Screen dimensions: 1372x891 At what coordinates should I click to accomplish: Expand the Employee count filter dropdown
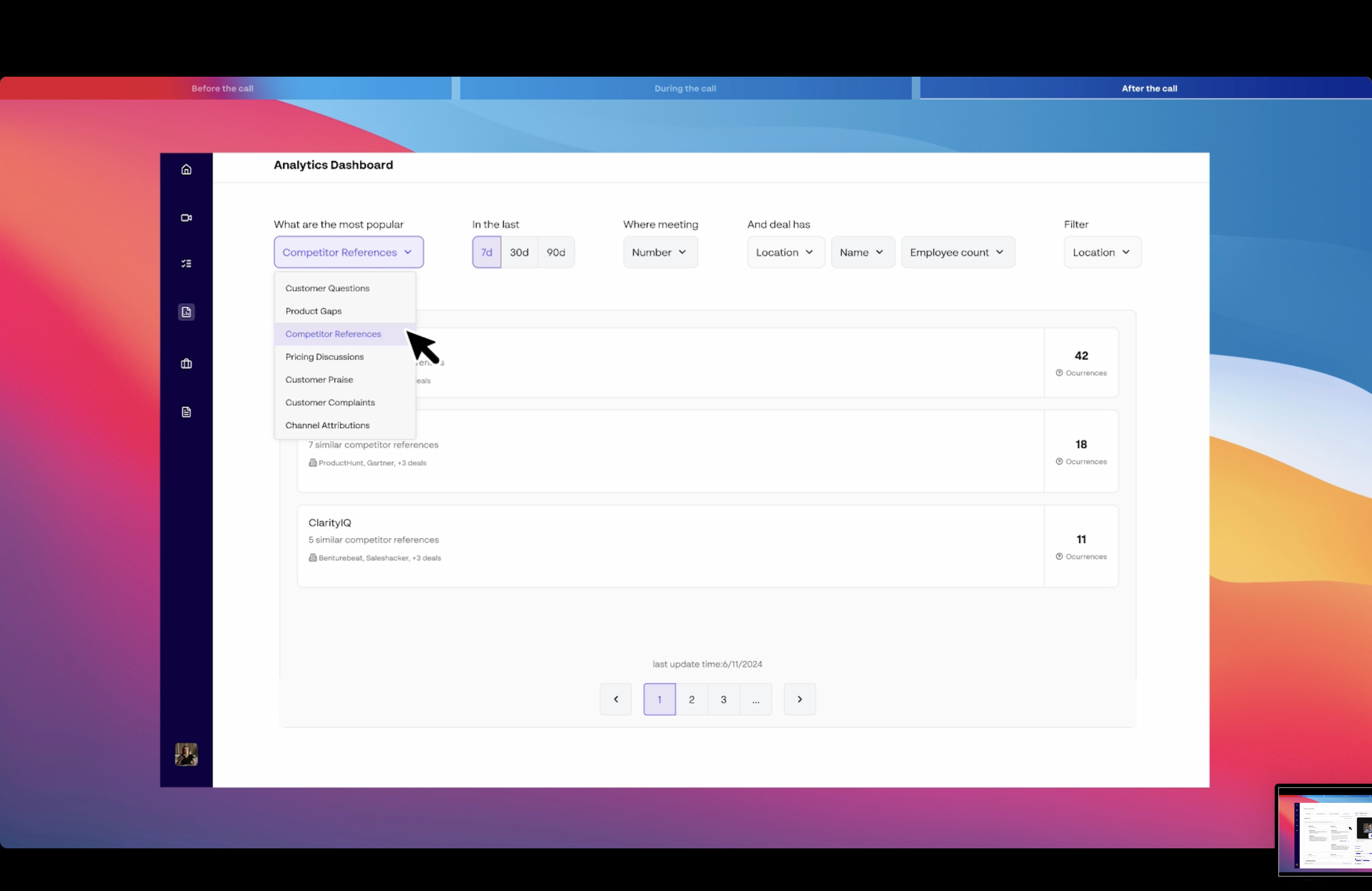coord(957,252)
